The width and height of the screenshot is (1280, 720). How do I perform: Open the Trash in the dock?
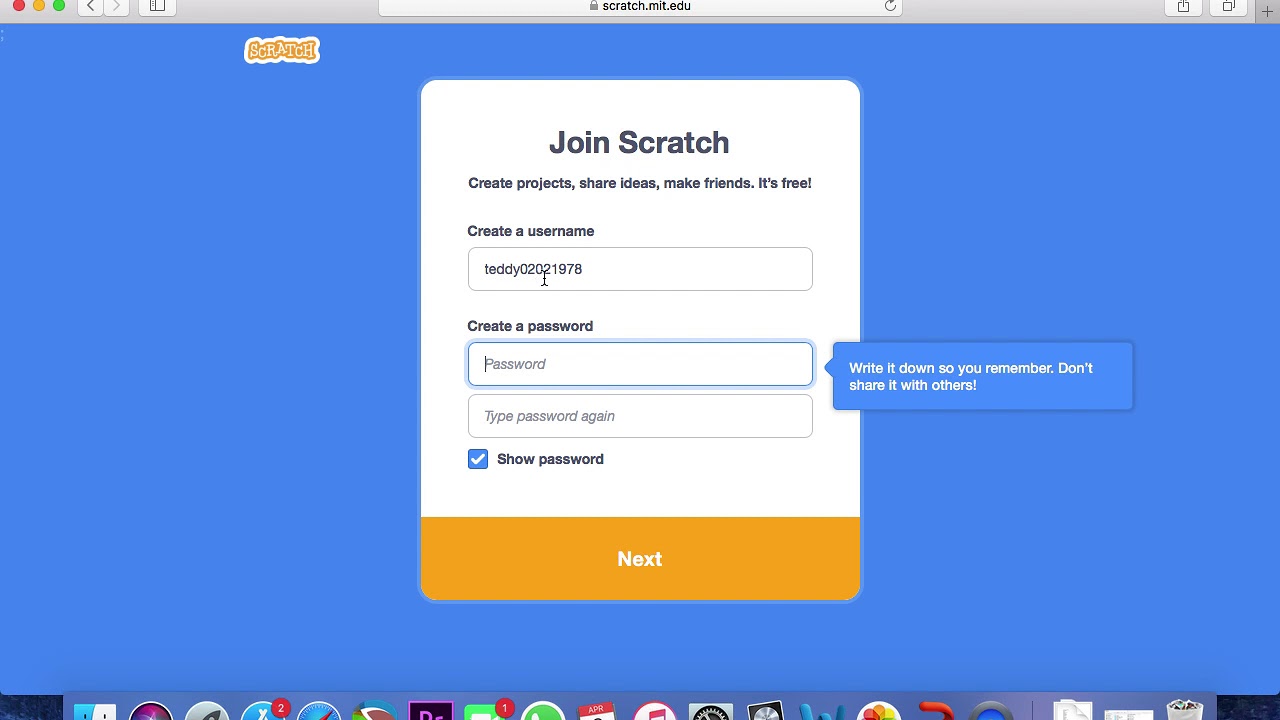1185,711
